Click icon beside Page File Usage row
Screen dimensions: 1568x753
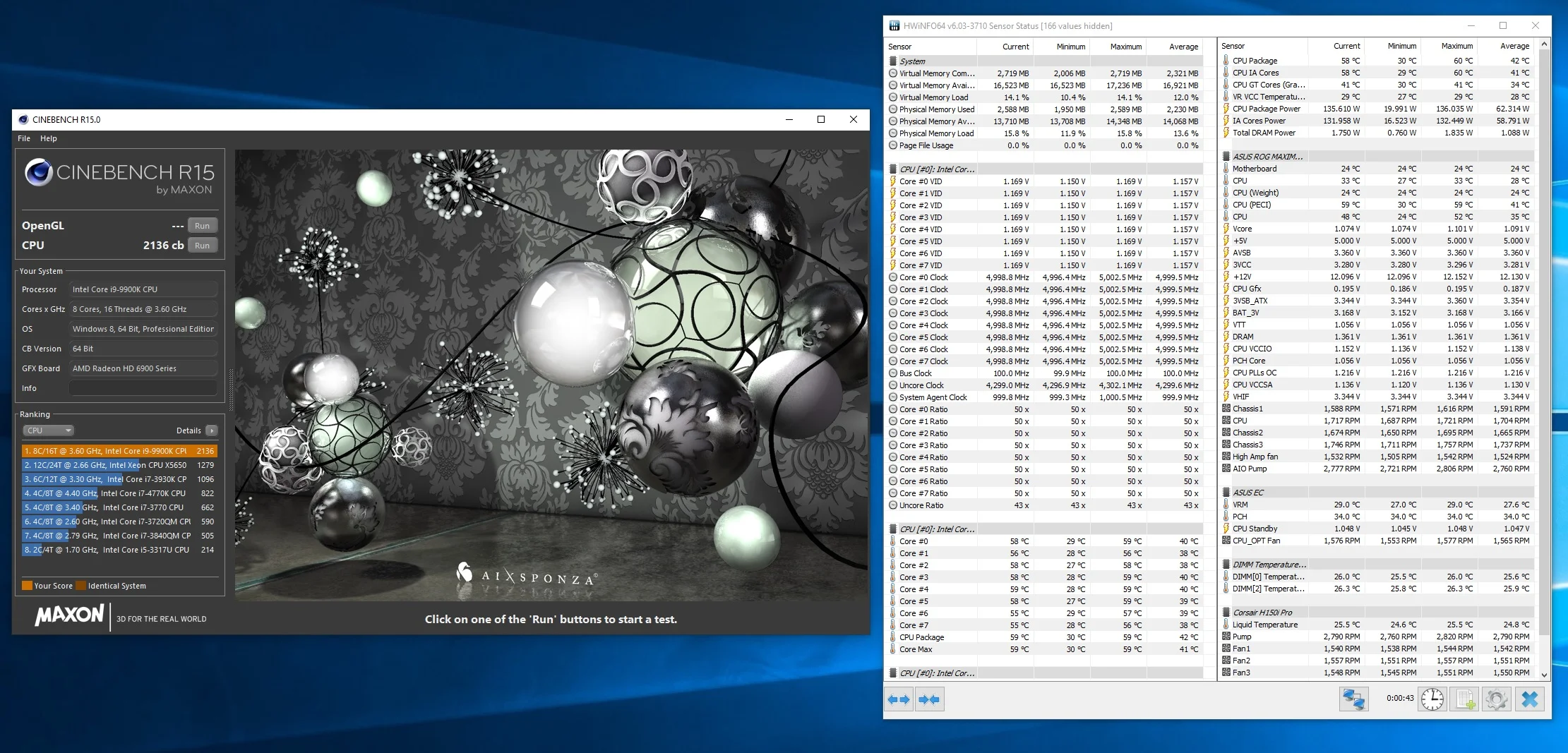[x=893, y=145]
